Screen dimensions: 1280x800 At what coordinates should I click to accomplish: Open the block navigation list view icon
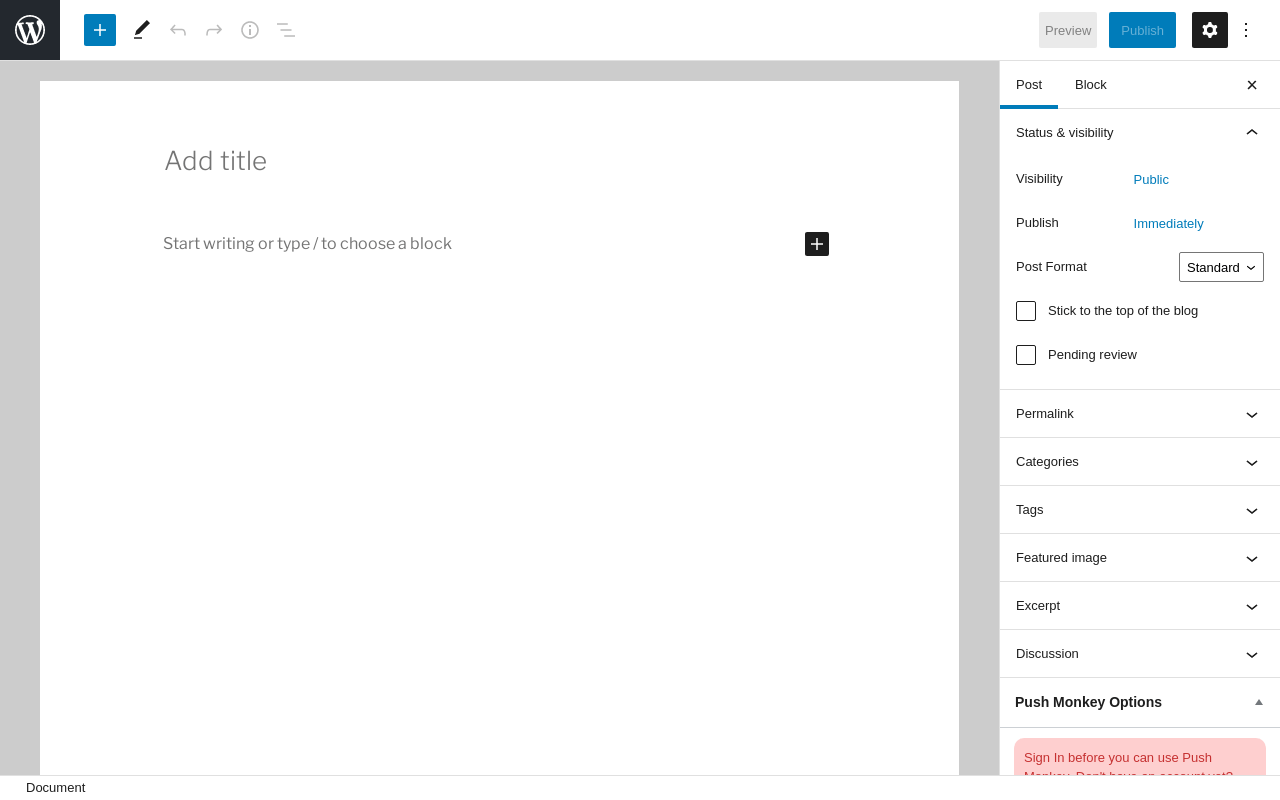286,30
